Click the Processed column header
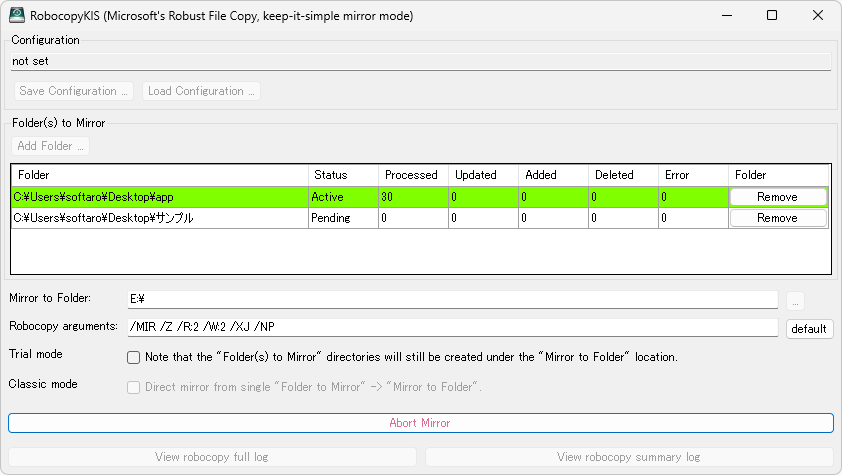Image resolution: width=842 pixels, height=475 pixels. (x=411, y=175)
